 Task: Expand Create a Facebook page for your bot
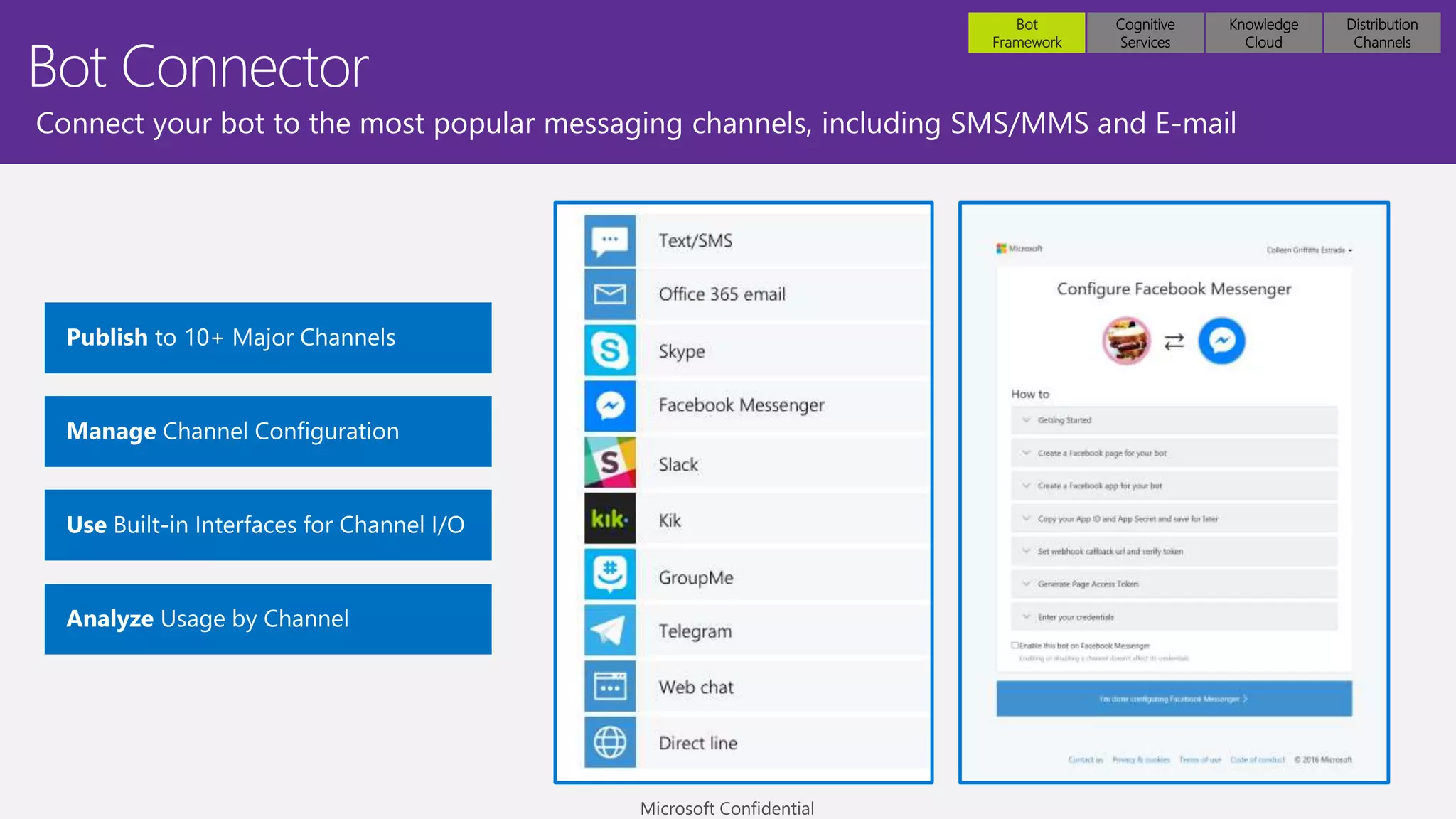(1174, 453)
